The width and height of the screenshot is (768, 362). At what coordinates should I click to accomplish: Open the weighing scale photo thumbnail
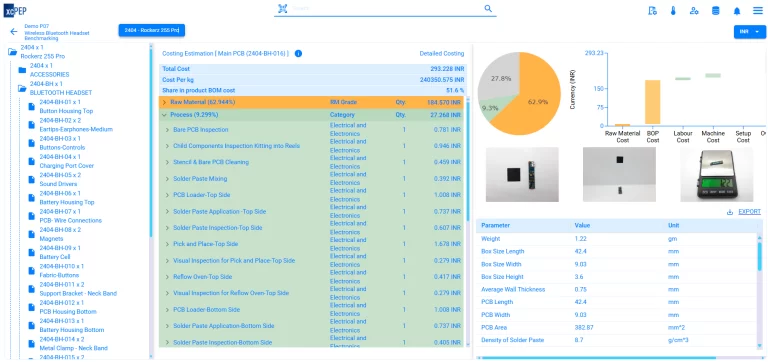point(717,174)
